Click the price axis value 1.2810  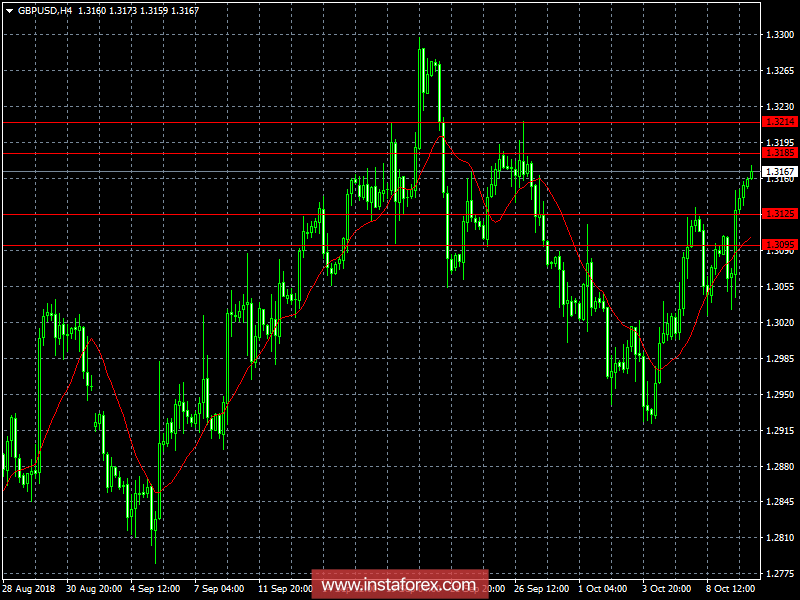pos(780,538)
